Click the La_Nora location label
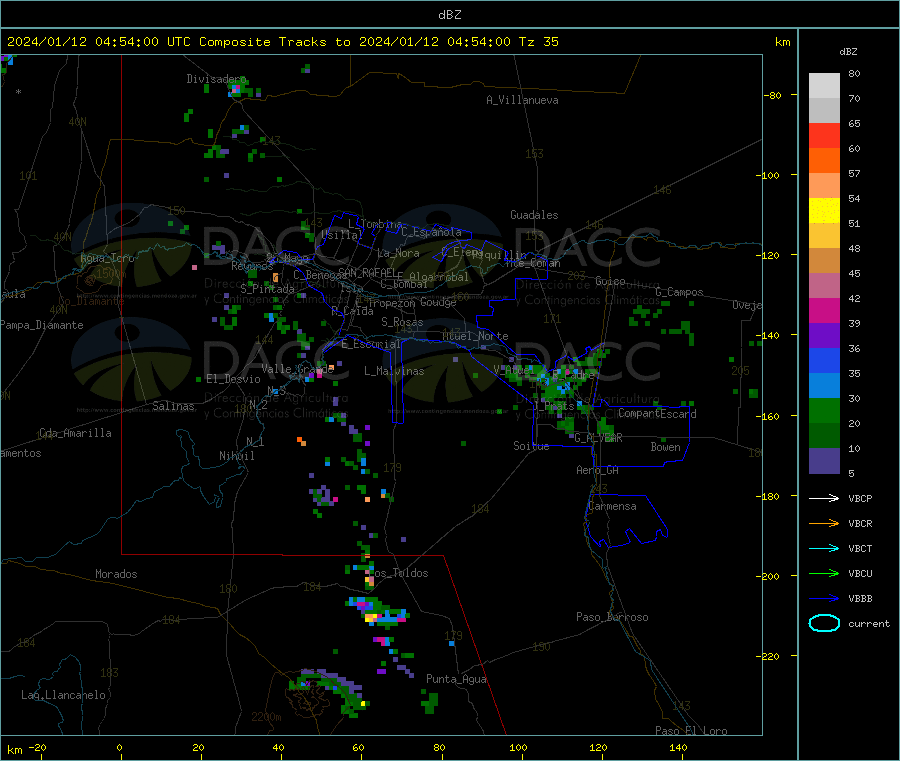Viewport: 900px width, 761px height. [x=398, y=253]
